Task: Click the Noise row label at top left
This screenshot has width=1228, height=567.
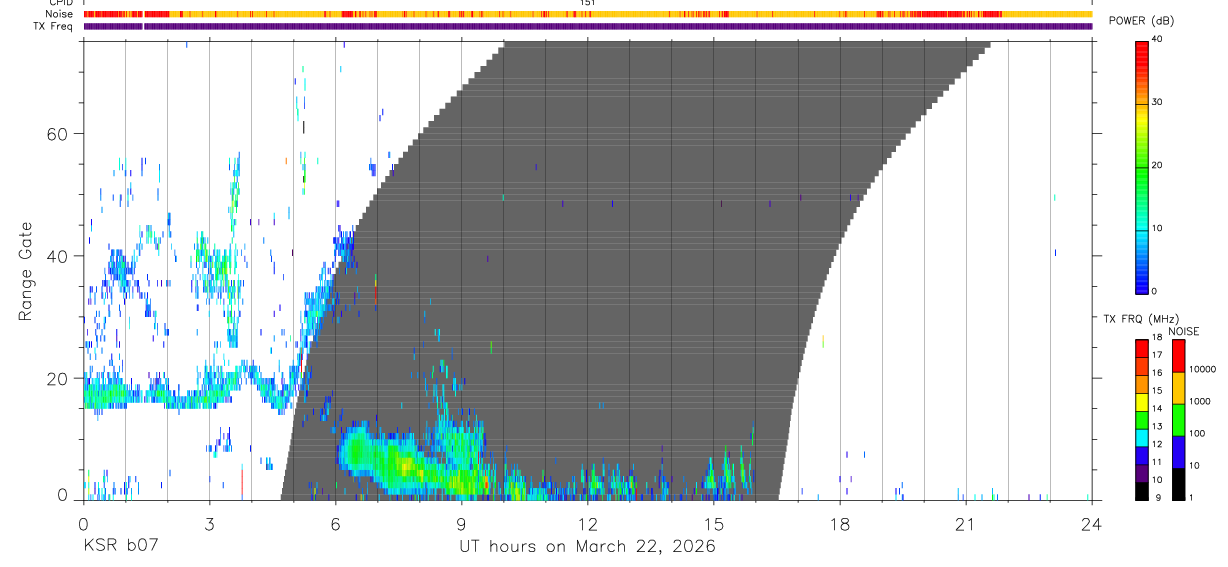Action: click(61, 14)
